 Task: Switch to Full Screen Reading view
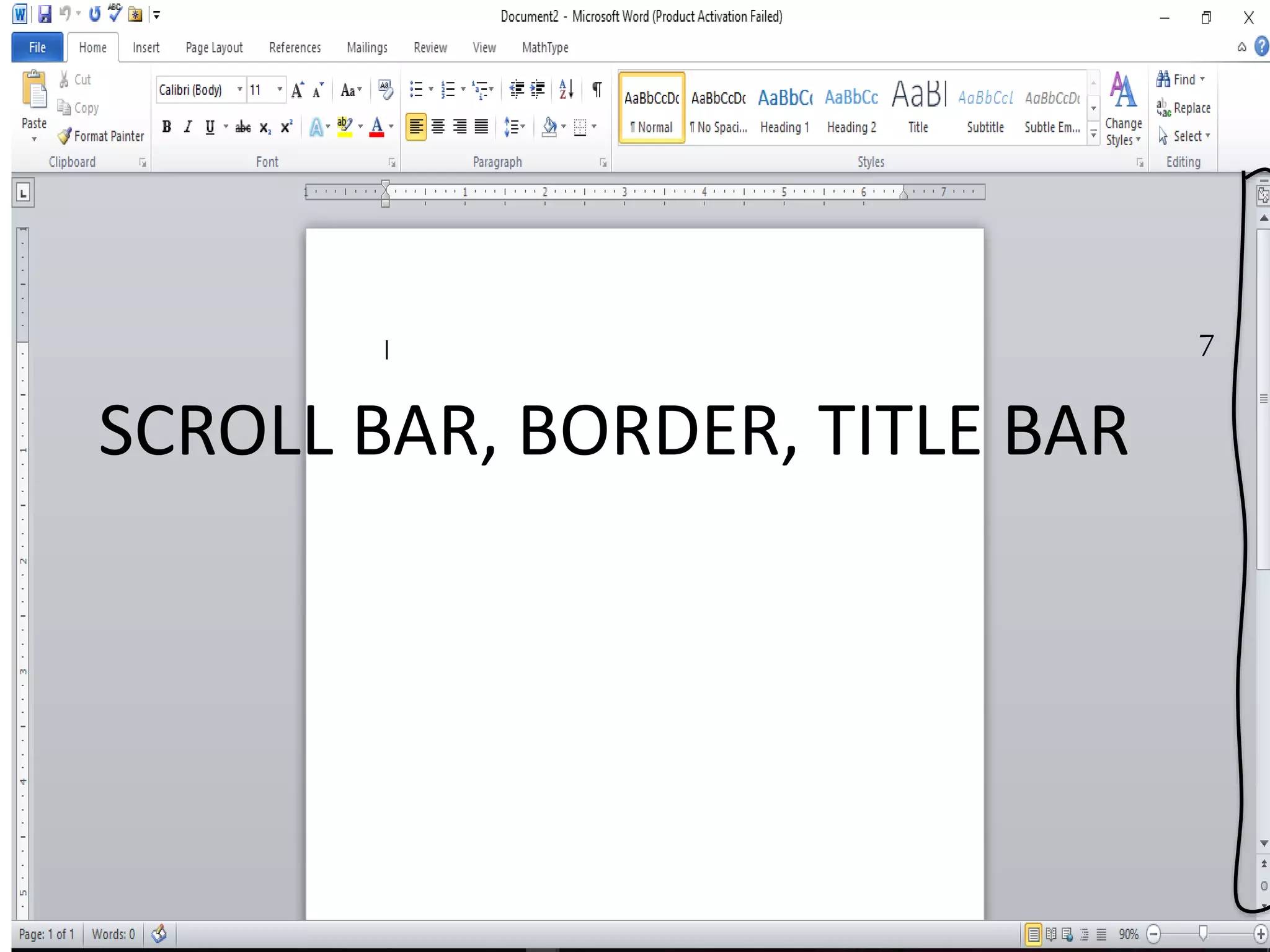(1051, 934)
